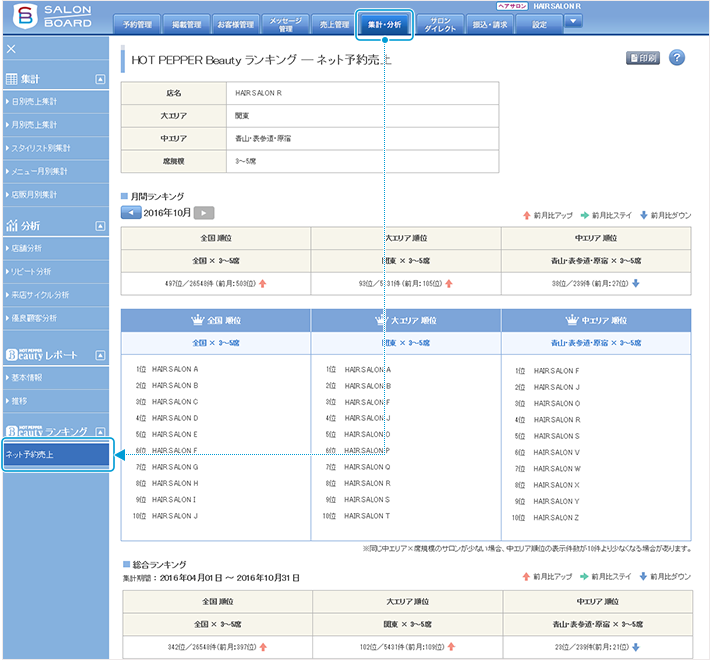710x660 pixels.
Task: Close the sidebar with the X icon
Action: pos(11,49)
